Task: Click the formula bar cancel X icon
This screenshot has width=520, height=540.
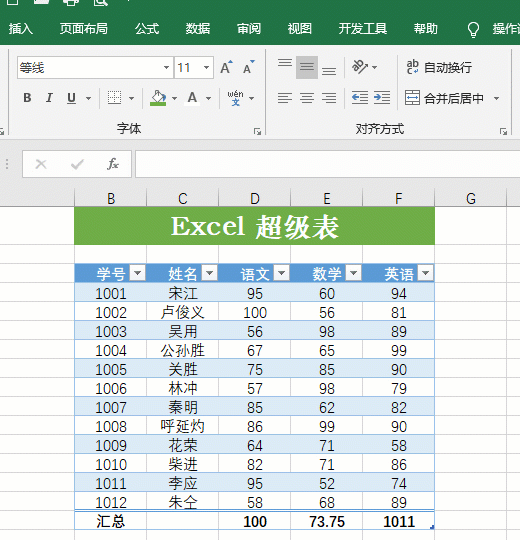Action: 41,164
